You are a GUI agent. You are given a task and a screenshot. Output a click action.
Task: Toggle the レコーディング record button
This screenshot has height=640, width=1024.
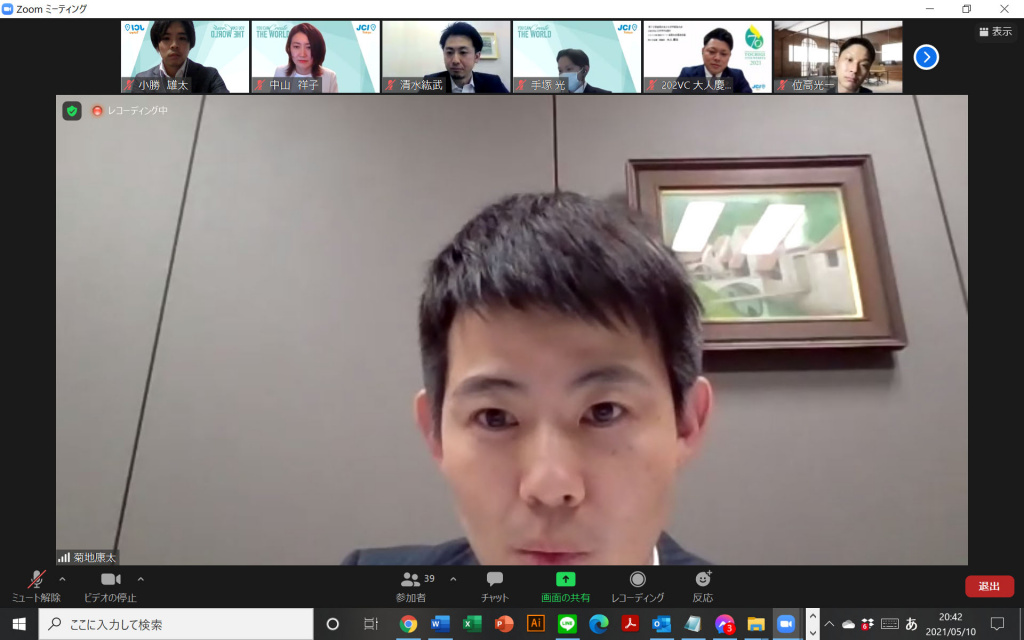(637, 585)
